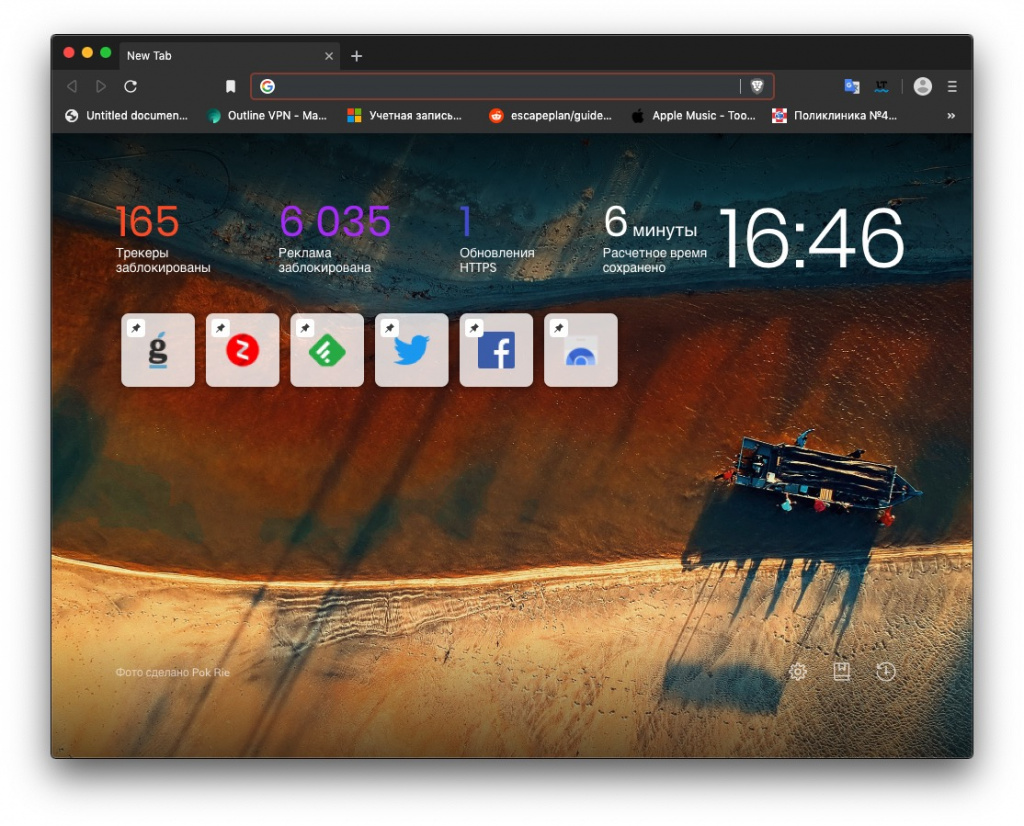Open Поликлиника №4 bookmark
Viewport: 1024px width, 826px height.
point(835,116)
